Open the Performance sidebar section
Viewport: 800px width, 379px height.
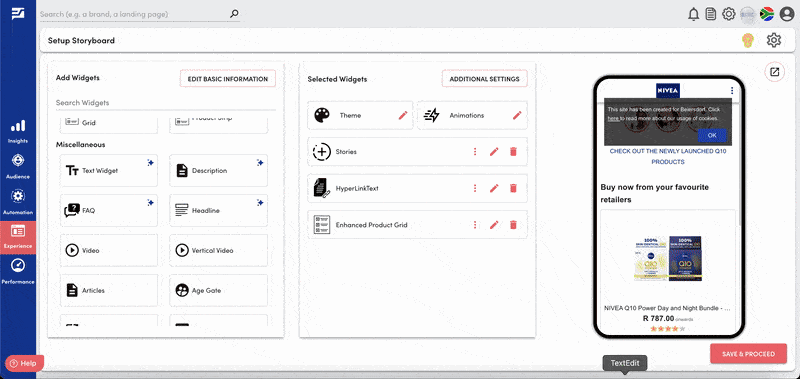(x=18, y=271)
